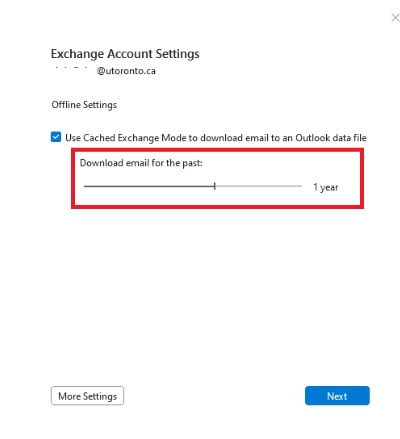Click the word year beside the slider
Image resolution: width=400 pixels, height=439 pixels.
click(329, 188)
